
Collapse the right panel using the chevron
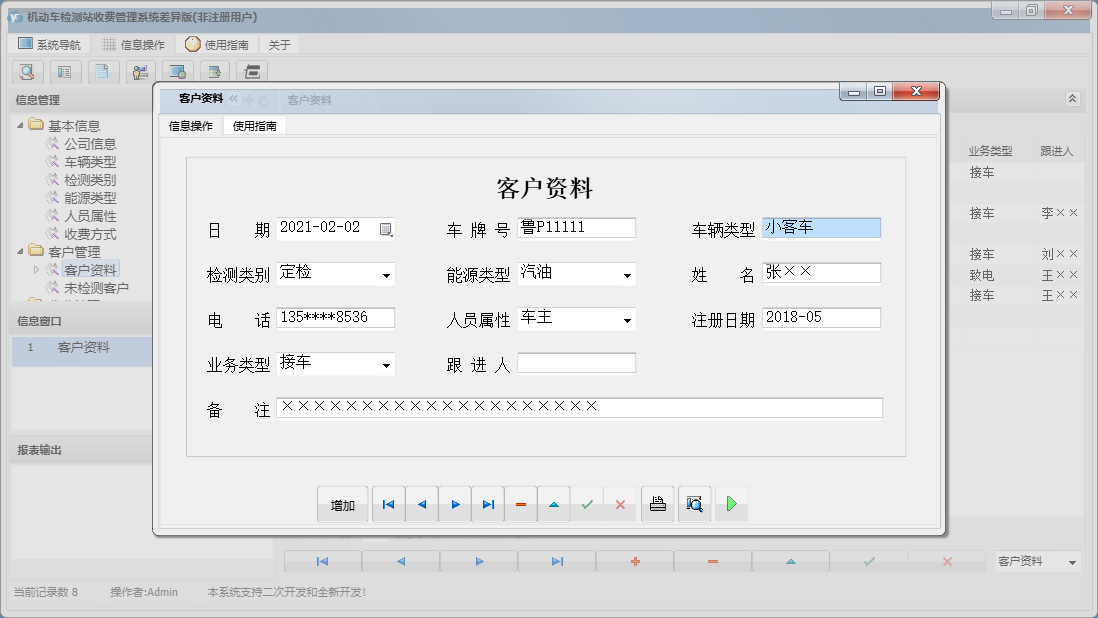click(1073, 99)
